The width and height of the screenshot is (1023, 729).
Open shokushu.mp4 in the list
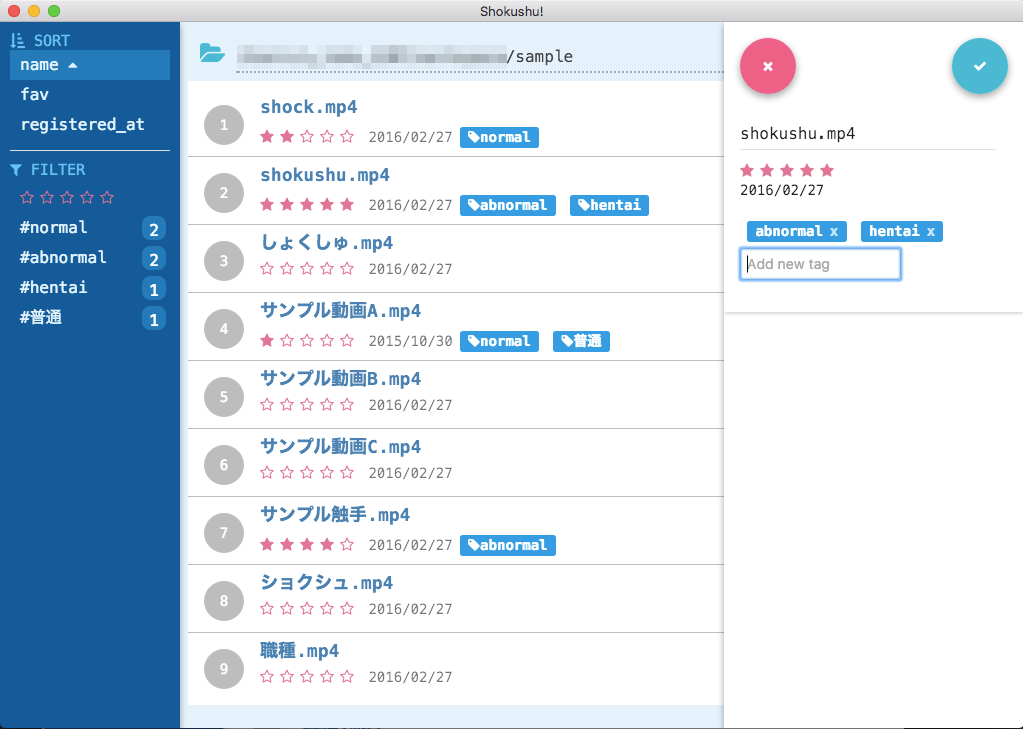pos(325,175)
